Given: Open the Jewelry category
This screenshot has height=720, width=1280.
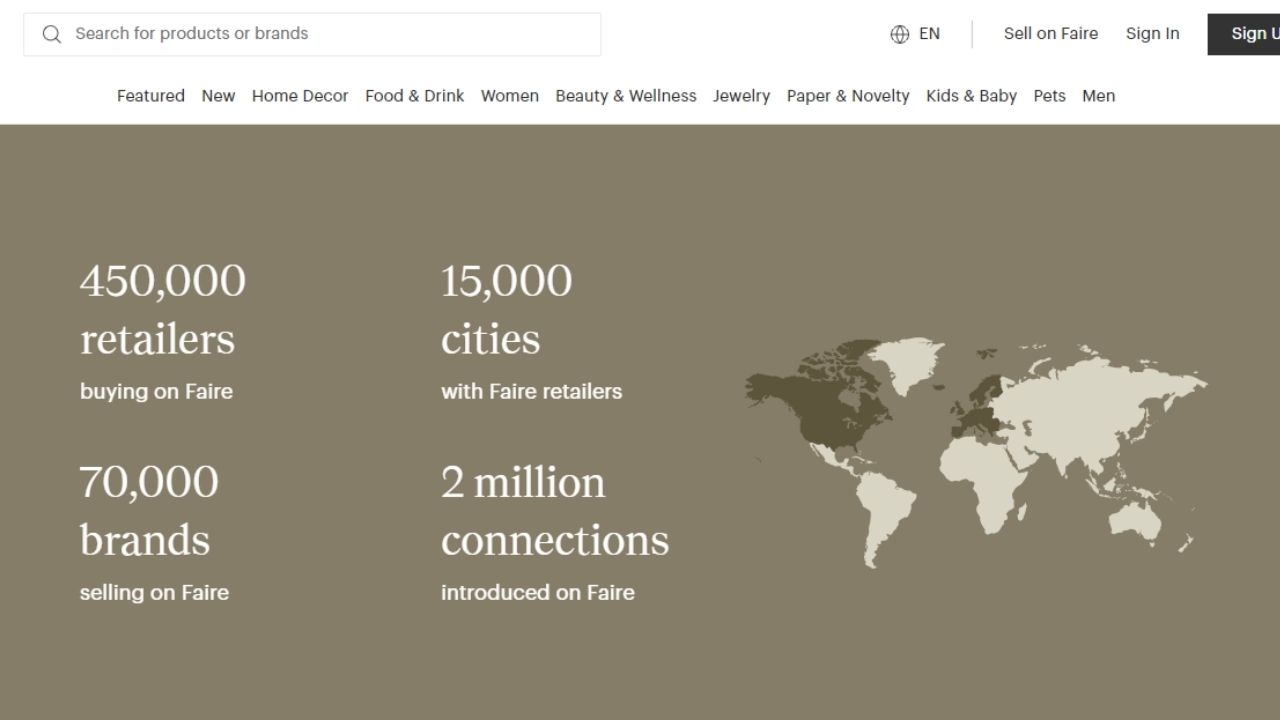Looking at the screenshot, I should 741,96.
